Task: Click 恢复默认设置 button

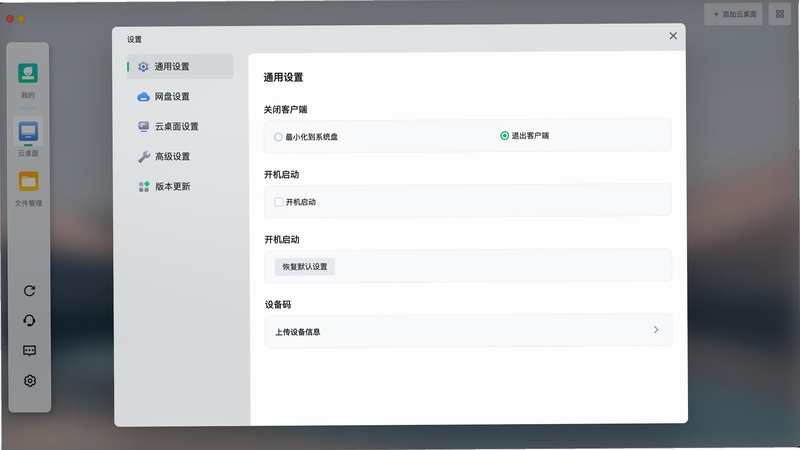Action: point(305,267)
